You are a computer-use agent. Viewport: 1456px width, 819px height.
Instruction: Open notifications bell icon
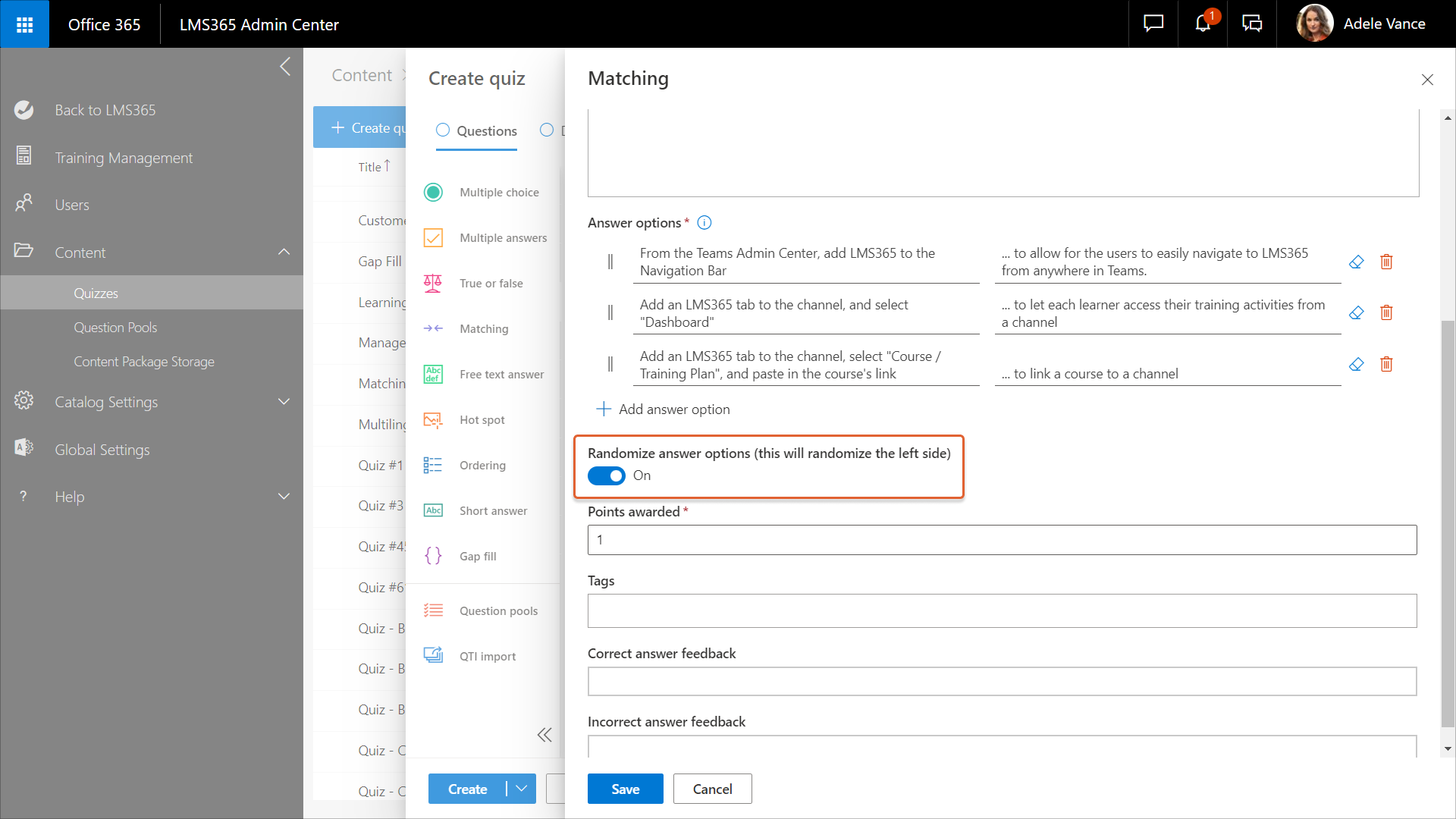click(x=1203, y=24)
